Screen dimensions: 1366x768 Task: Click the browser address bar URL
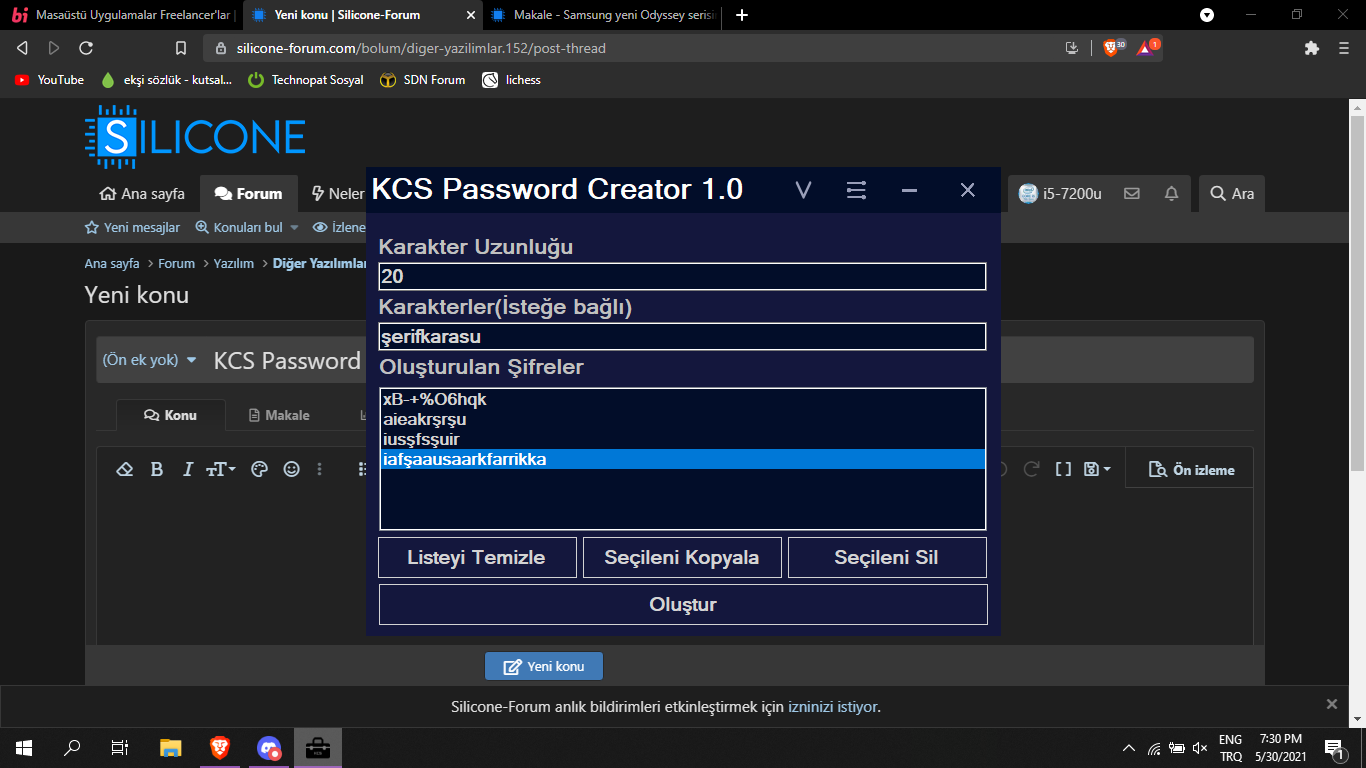click(421, 48)
